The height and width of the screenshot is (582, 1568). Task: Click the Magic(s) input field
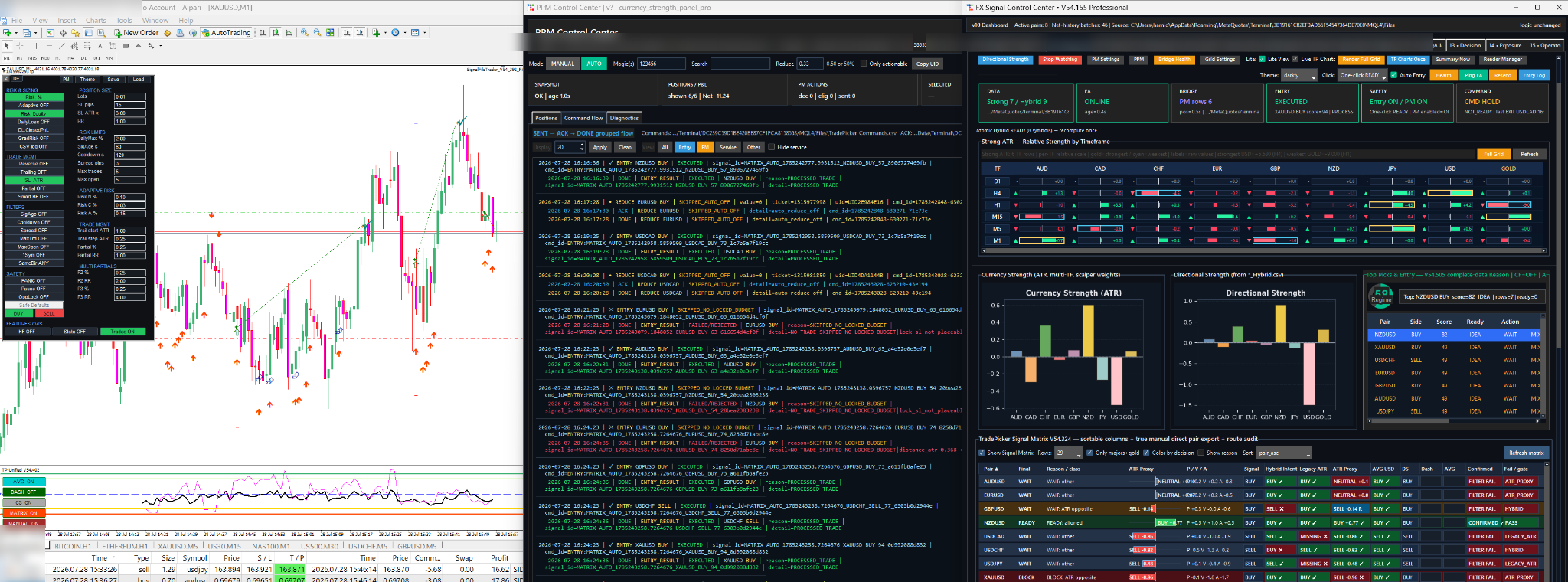(661, 64)
